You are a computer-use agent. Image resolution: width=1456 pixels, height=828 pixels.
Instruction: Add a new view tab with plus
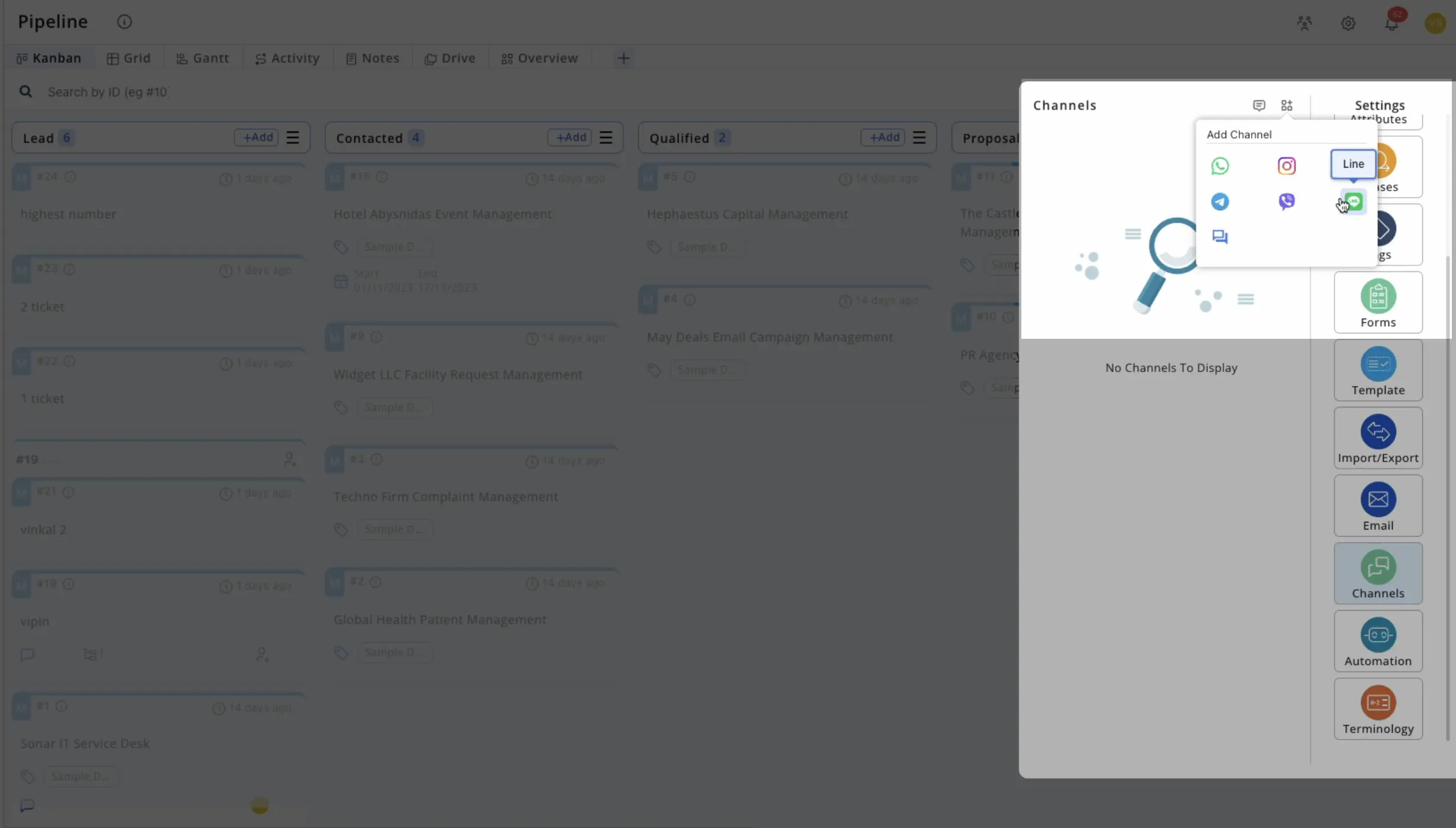tap(623, 58)
